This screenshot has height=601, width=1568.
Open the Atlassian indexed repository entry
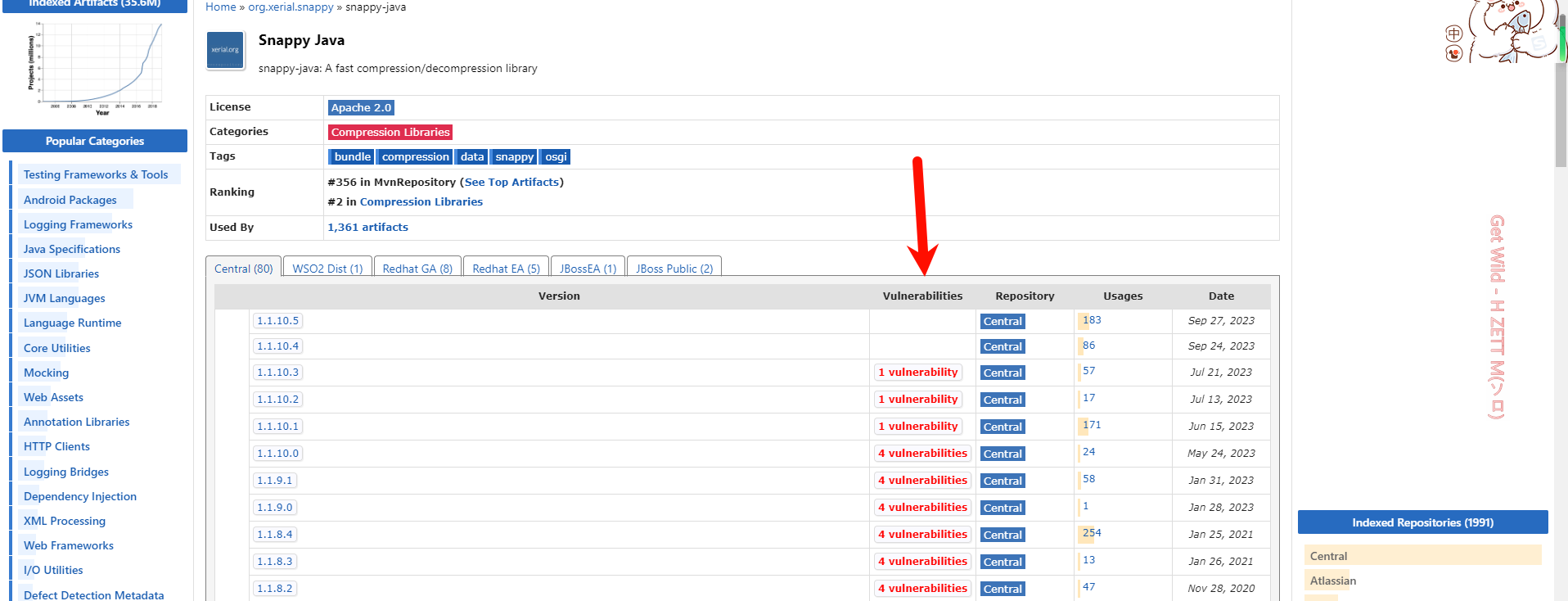click(1332, 581)
